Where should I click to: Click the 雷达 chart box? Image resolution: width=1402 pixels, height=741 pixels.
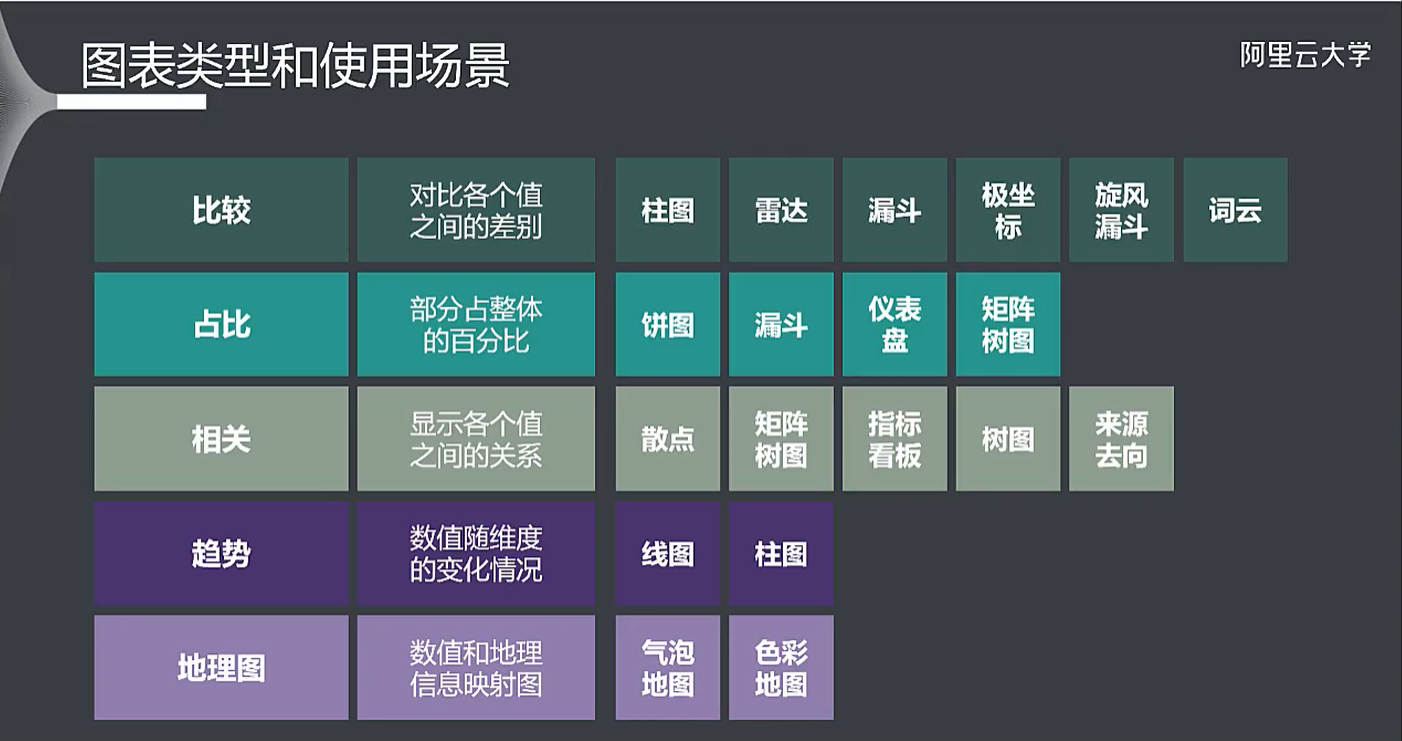(781, 210)
